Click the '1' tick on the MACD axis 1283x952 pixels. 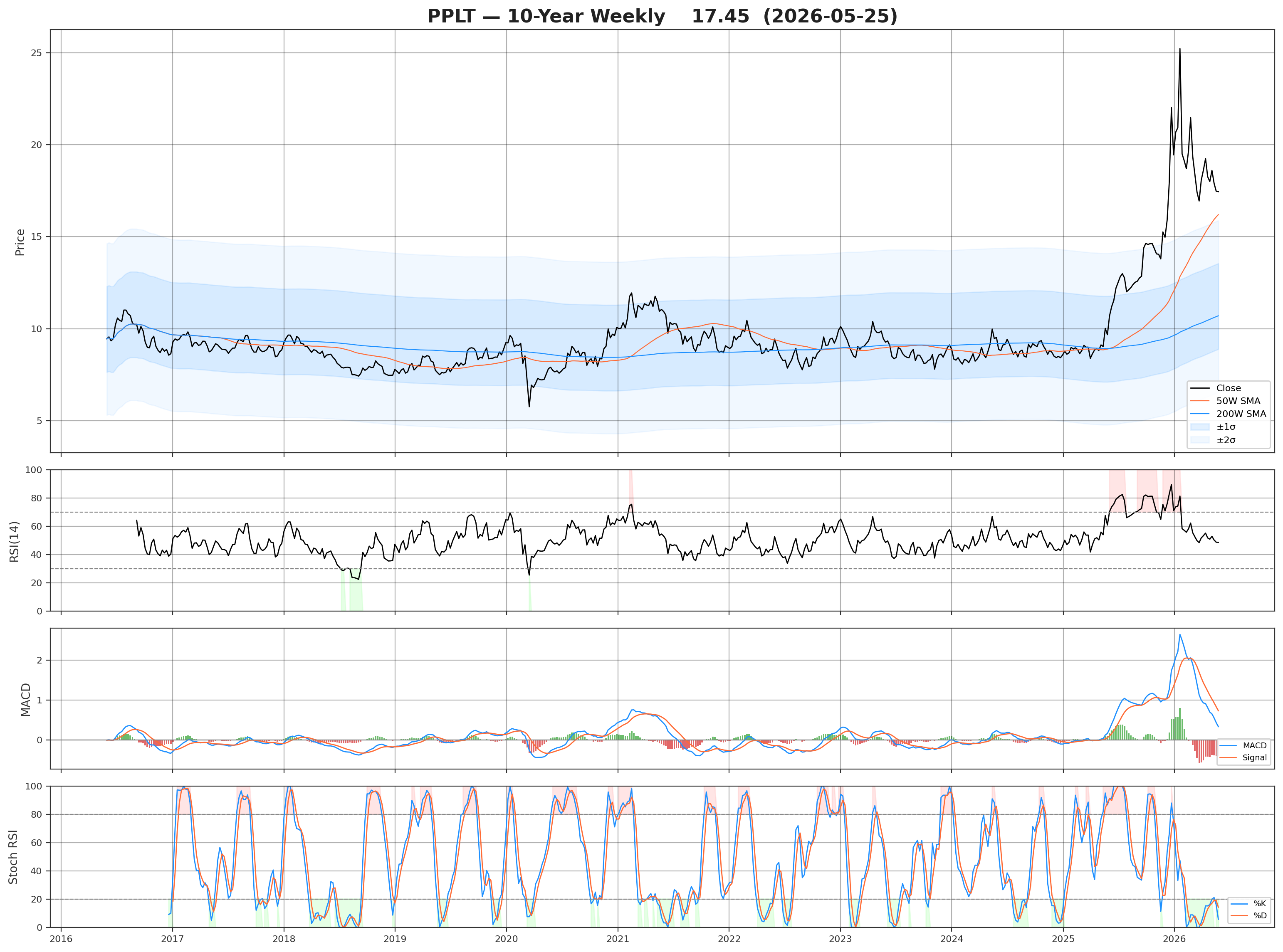tap(39, 700)
